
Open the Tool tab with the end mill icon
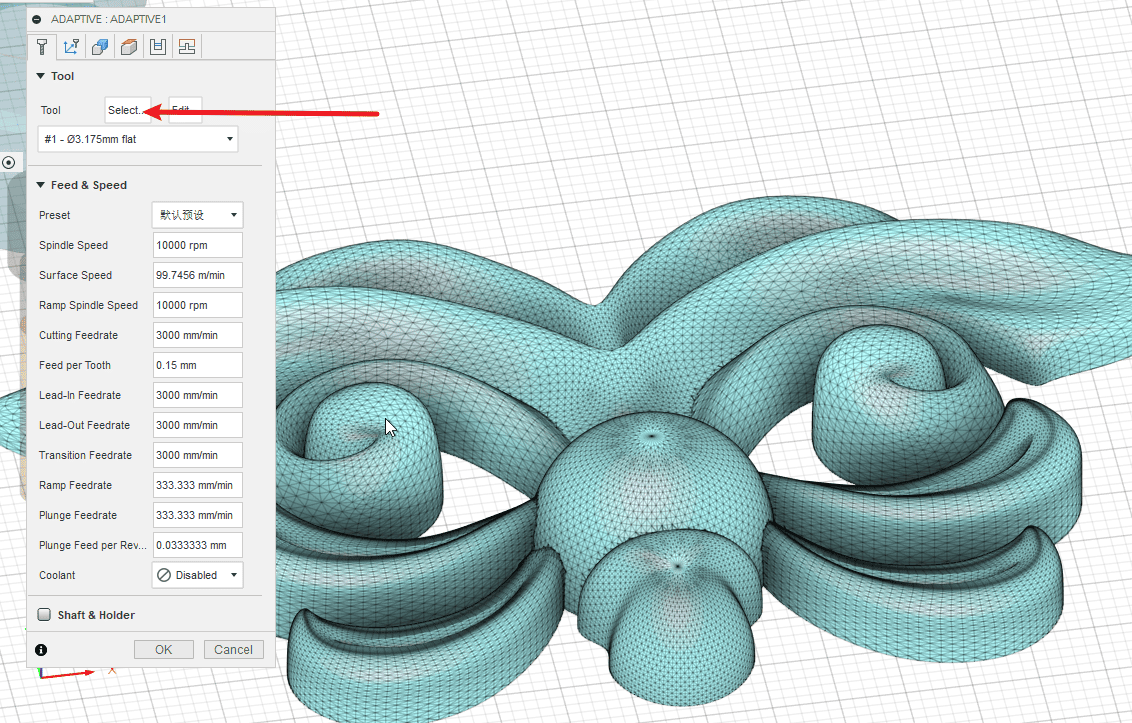click(42, 47)
